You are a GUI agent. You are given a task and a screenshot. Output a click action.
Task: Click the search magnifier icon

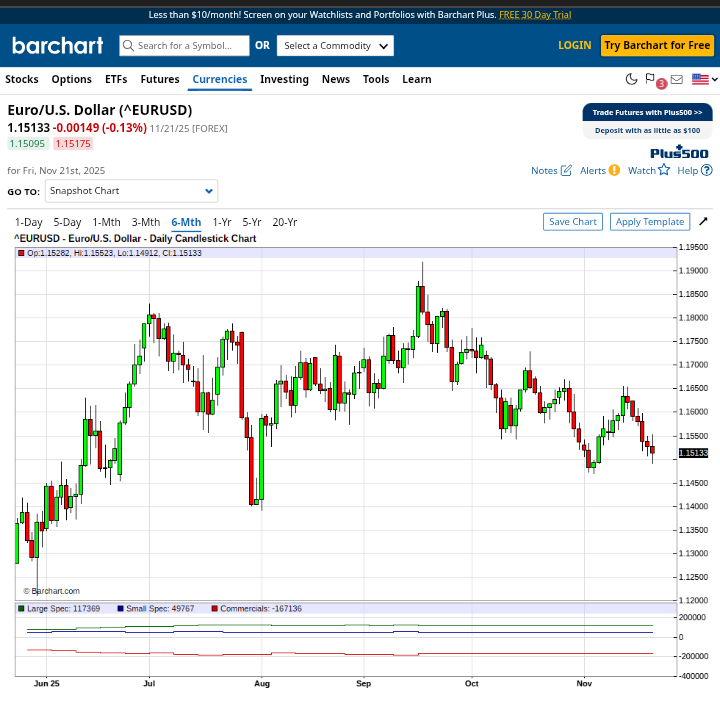click(129, 45)
